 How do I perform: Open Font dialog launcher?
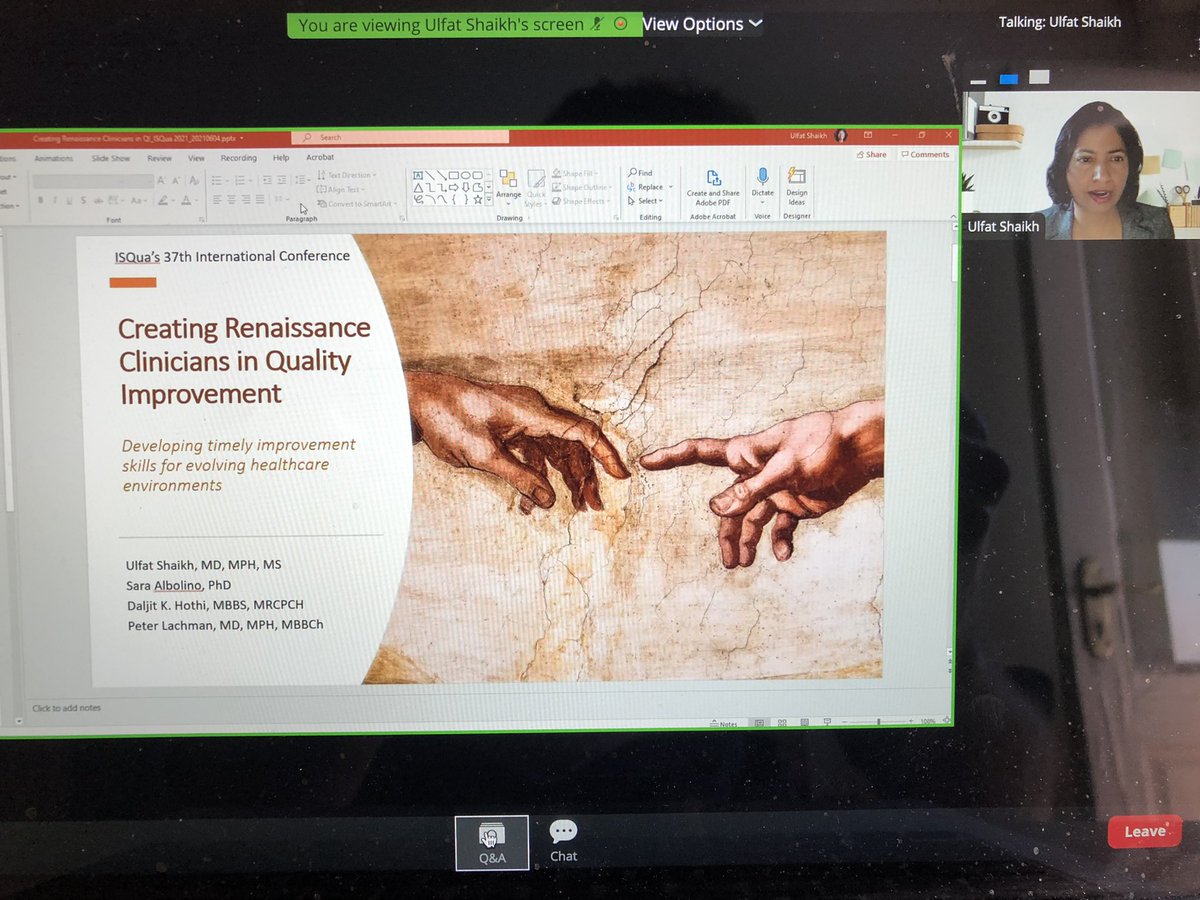[x=202, y=220]
